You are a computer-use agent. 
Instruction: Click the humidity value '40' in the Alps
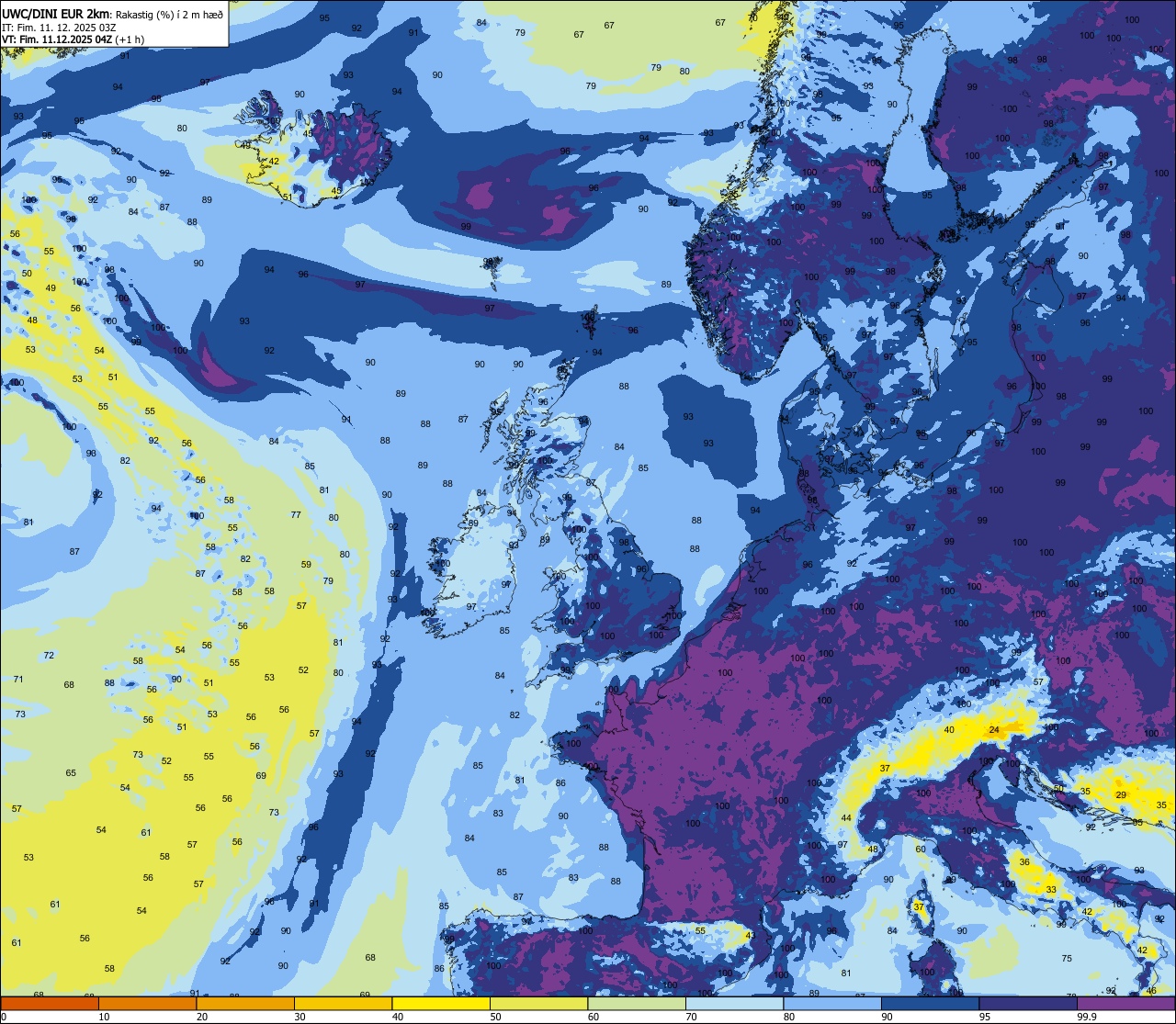pos(949,730)
